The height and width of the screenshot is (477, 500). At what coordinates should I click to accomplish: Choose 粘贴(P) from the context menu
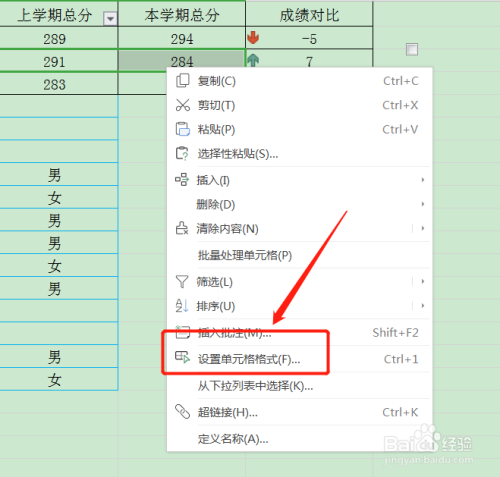(299, 129)
